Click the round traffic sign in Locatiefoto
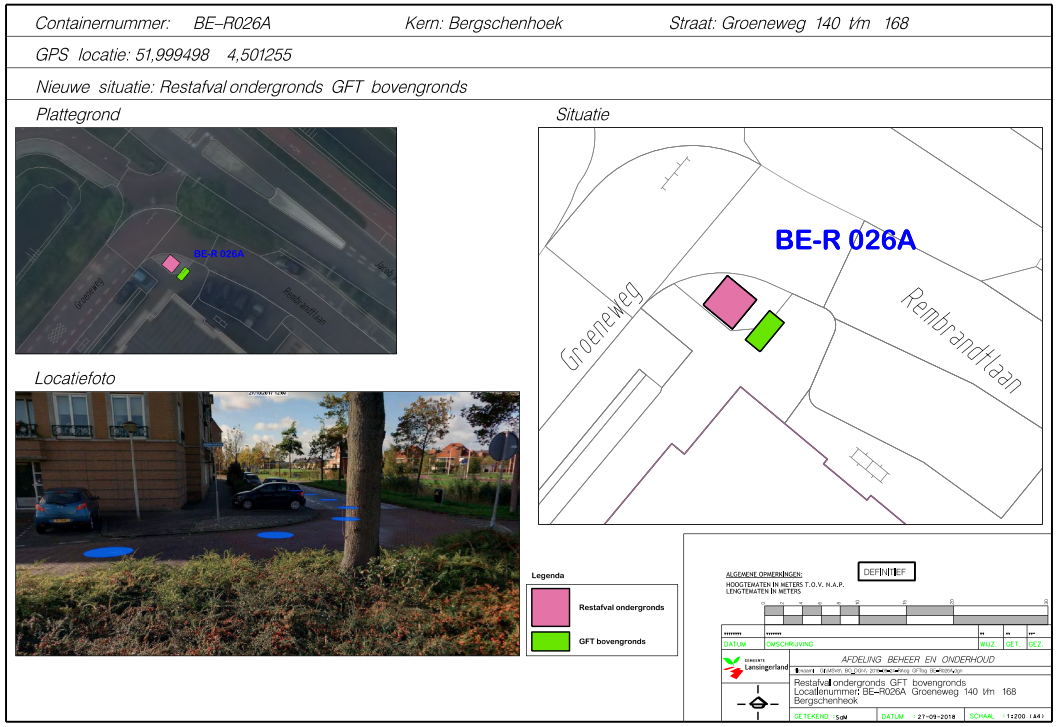Viewport: 1057px width, 727px height. pyautogui.click(x=510, y=448)
